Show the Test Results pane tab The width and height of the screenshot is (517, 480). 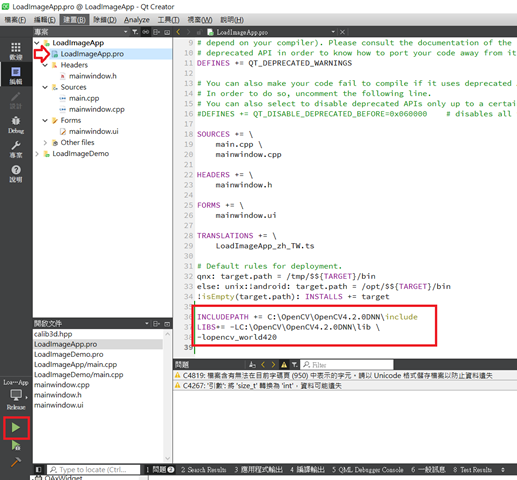(x=472, y=470)
